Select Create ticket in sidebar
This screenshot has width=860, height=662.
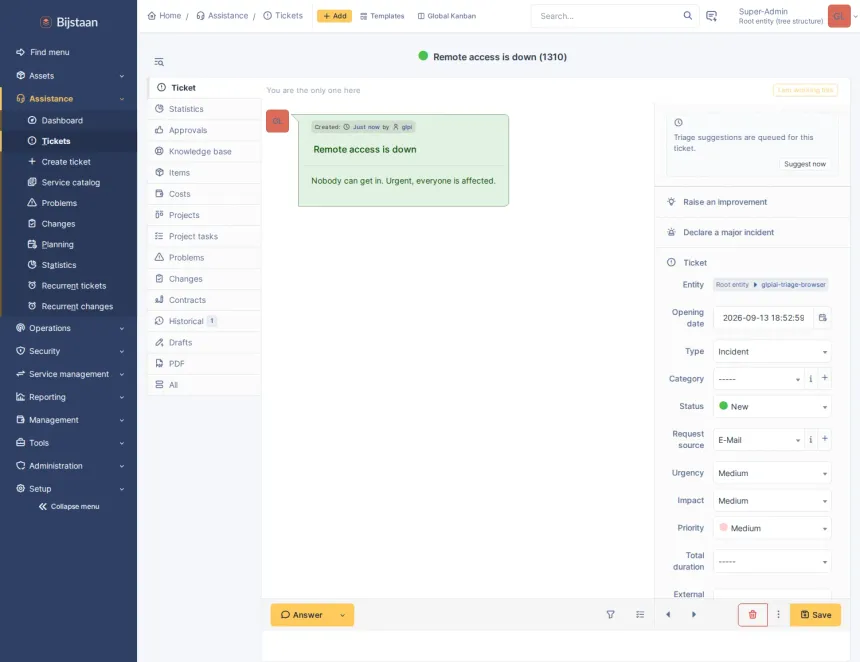tap(66, 162)
